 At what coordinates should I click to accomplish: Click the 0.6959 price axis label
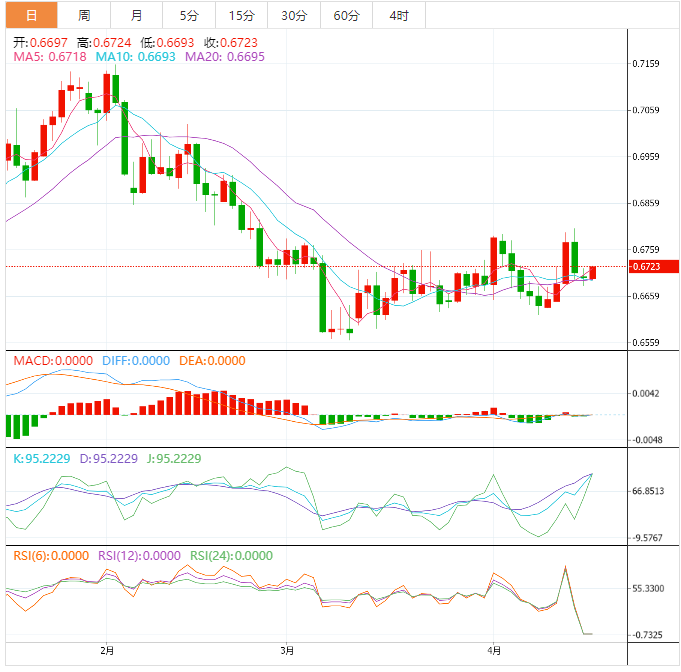coord(646,157)
